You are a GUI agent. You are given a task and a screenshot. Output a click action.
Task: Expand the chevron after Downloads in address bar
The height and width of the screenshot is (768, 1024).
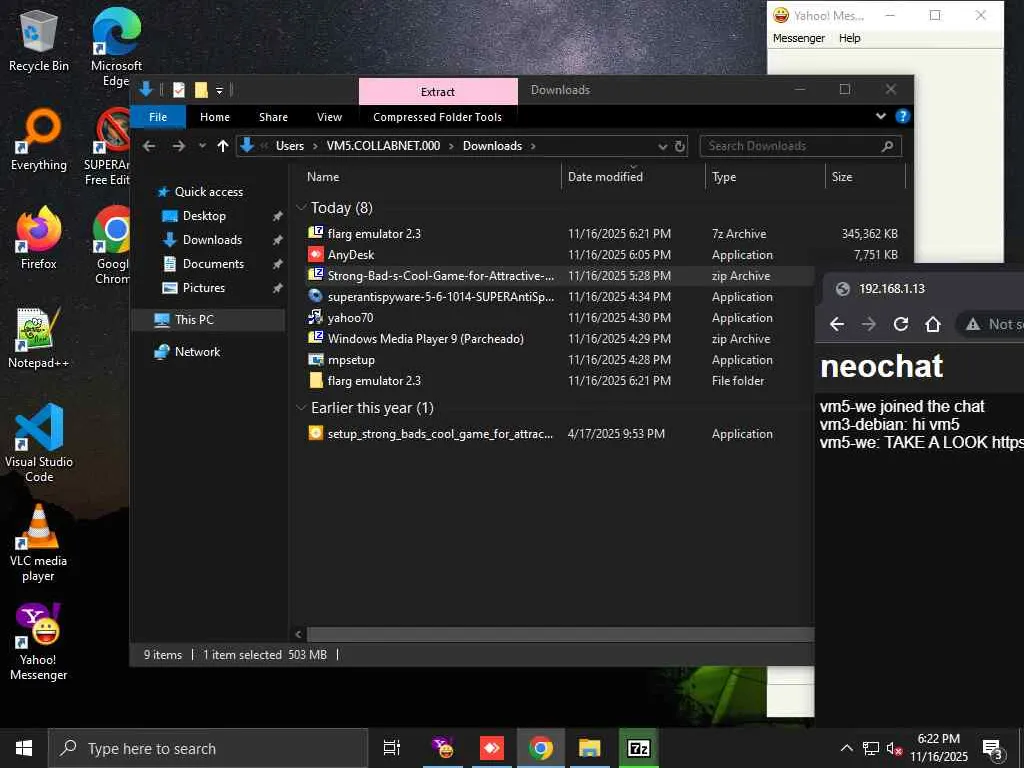533,146
